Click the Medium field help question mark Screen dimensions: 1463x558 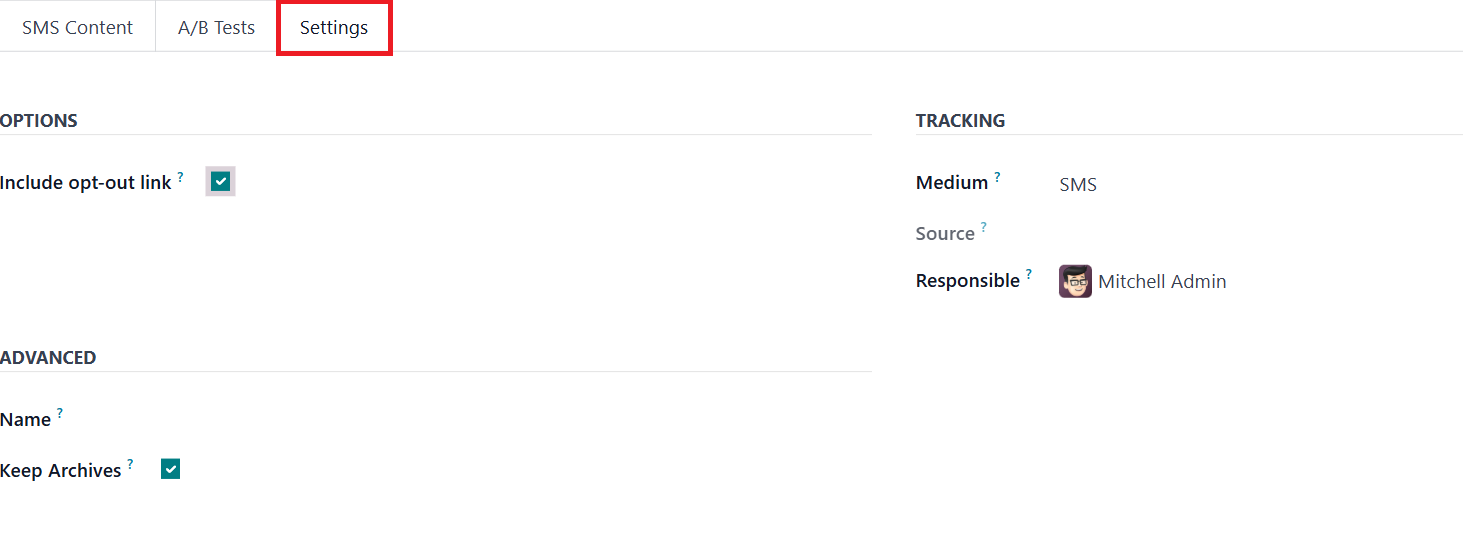coord(997,177)
